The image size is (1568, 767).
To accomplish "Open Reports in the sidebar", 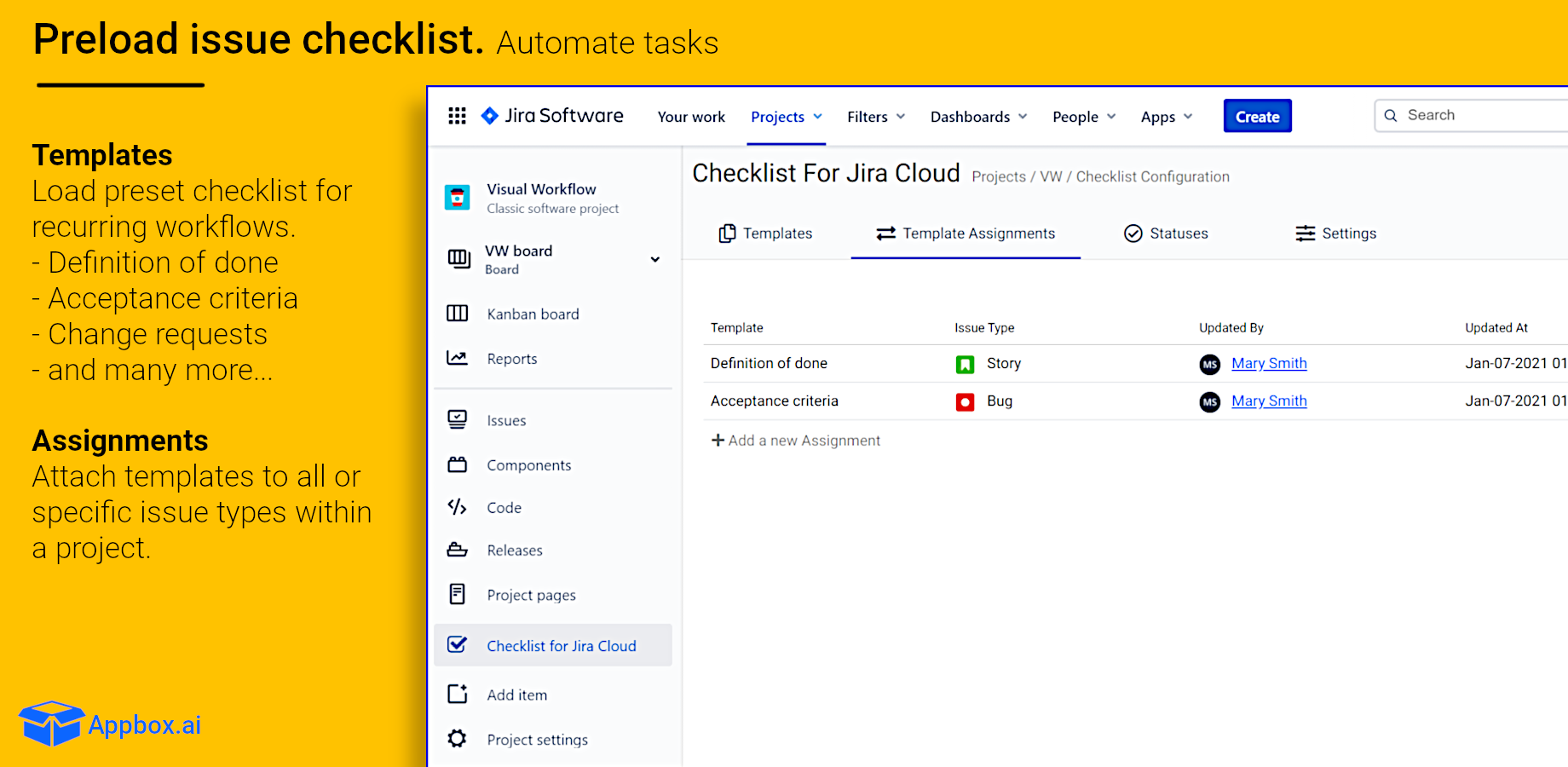I will 511,359.
